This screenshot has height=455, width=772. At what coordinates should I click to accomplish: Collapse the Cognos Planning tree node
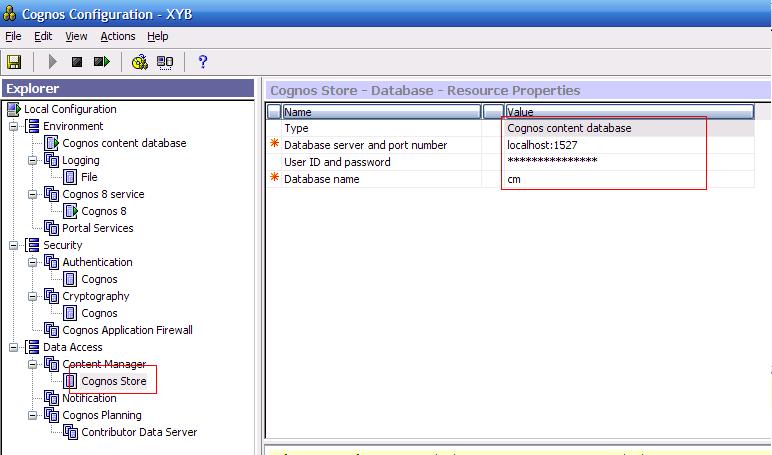coord(32,415)
